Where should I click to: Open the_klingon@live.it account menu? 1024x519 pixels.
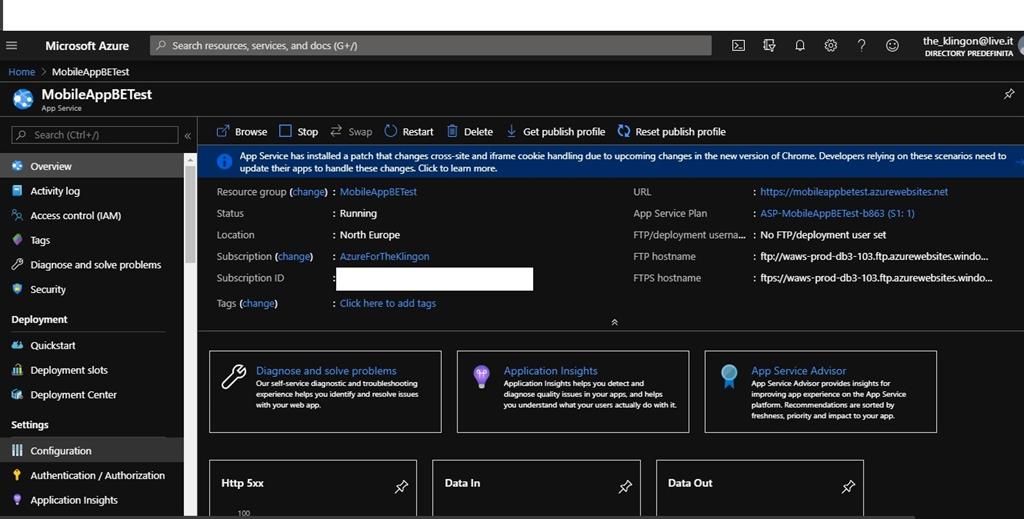coord(968,46)
